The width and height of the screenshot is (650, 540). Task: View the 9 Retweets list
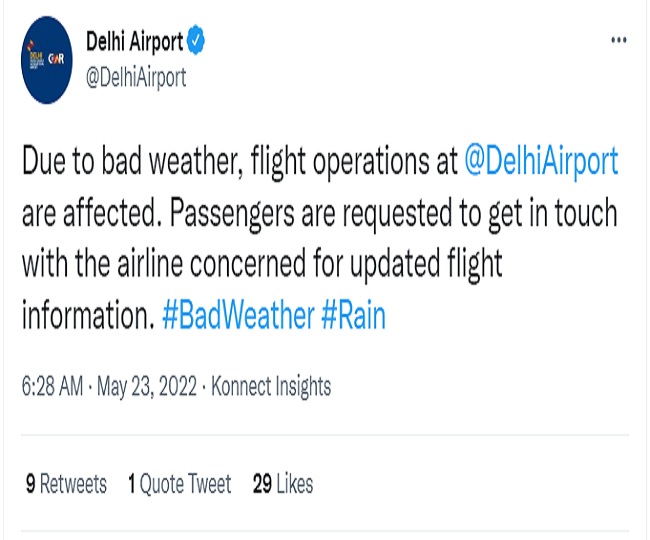[66, 484]
